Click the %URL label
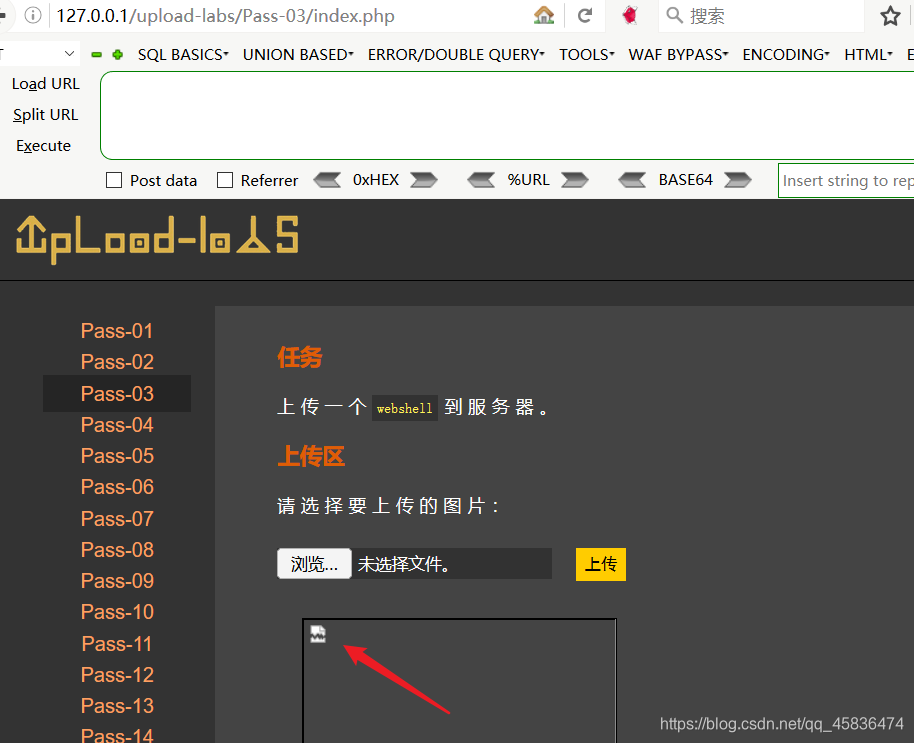This screenshot has width=914, height=743. [x=528, y=180]
